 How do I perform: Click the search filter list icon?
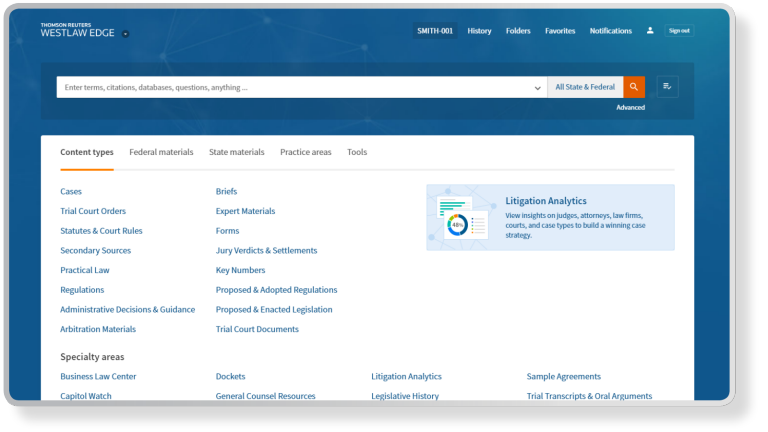coord(667,87)
